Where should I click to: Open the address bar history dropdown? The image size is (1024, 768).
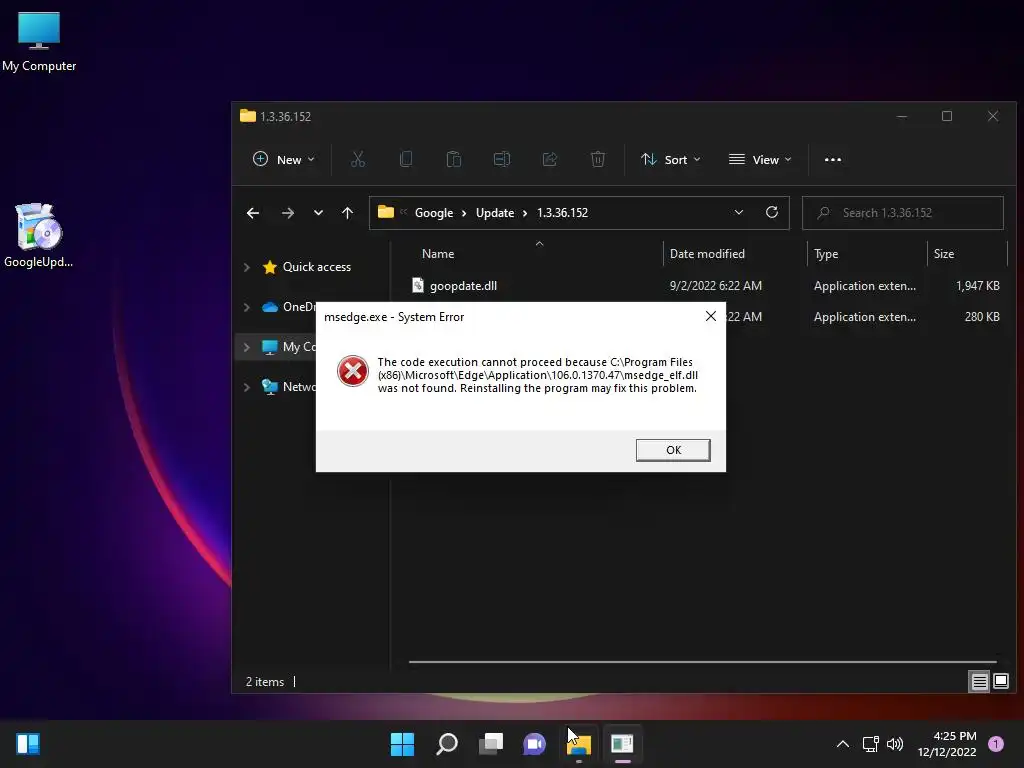click(x=739, y=213)
